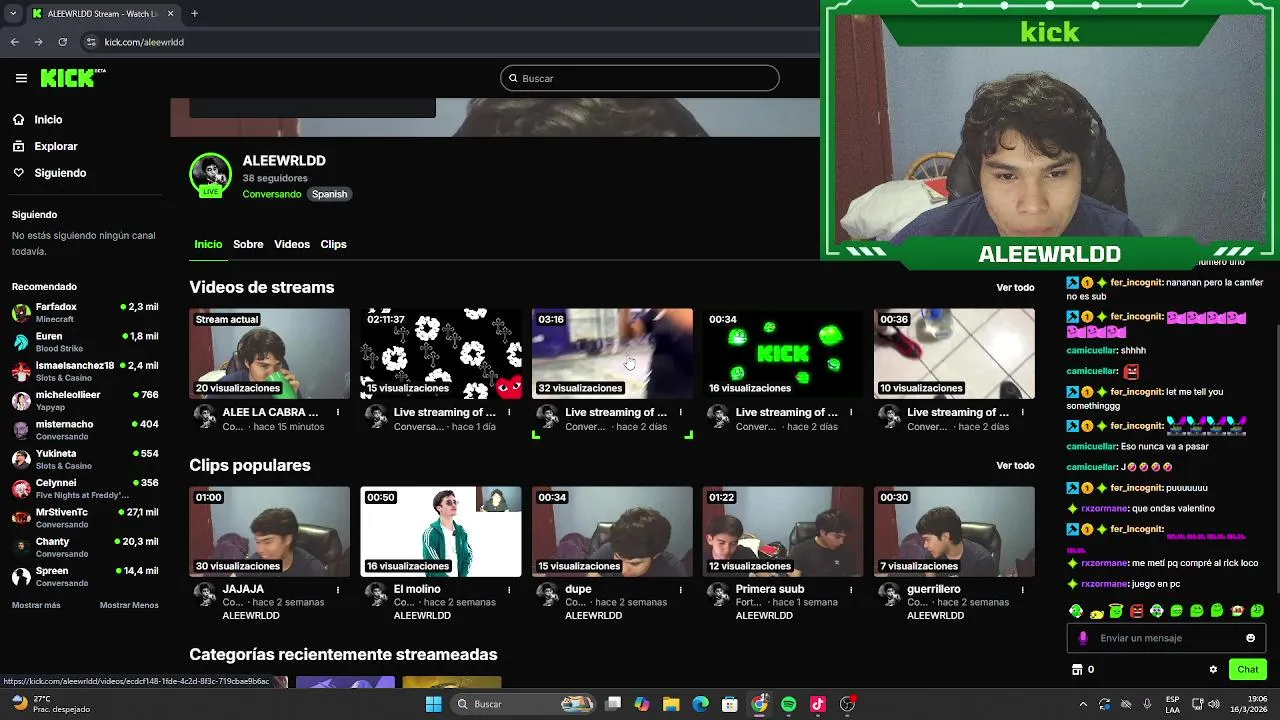The image size is (1280, 720).
Task: Go back with the browser back arrow
Action: (x=15, y=42)
